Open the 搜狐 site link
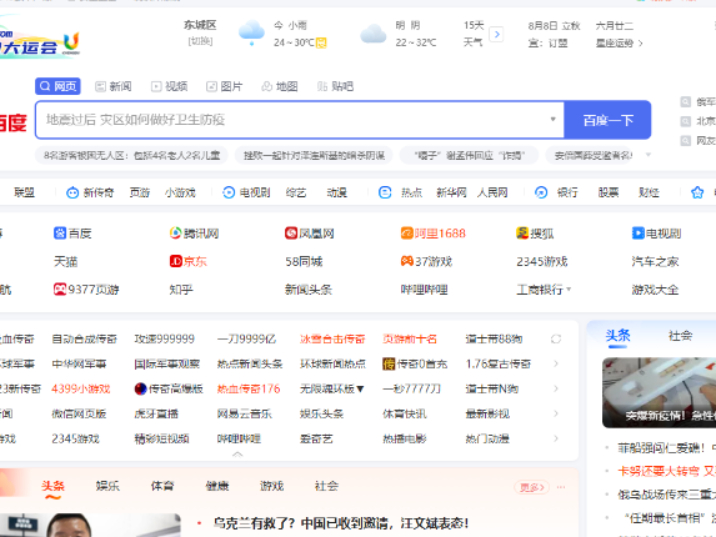The image size is (716, 537). coord(535,233)
